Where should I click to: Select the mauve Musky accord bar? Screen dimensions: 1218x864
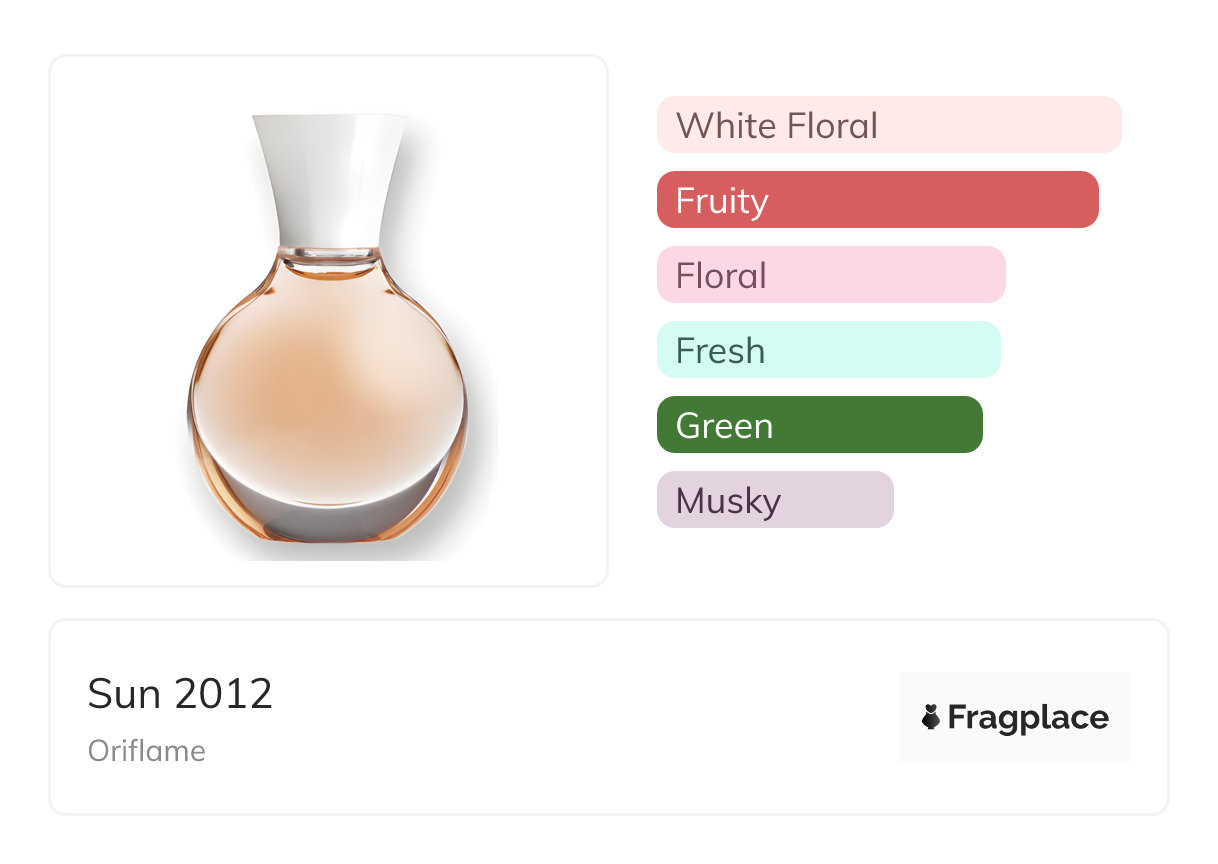tap(840, 500)
